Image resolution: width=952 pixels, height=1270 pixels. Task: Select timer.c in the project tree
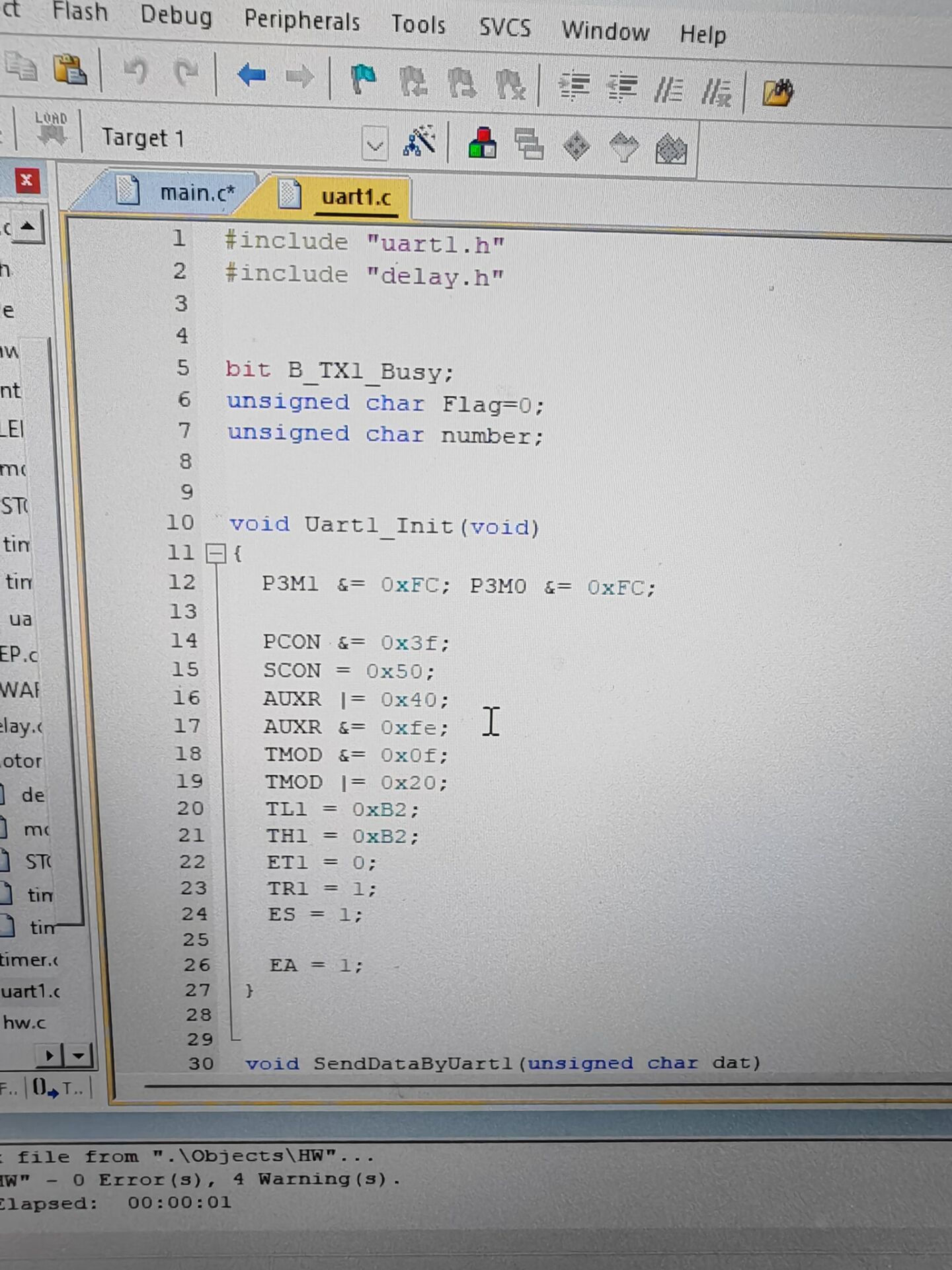tap(29, 960)
